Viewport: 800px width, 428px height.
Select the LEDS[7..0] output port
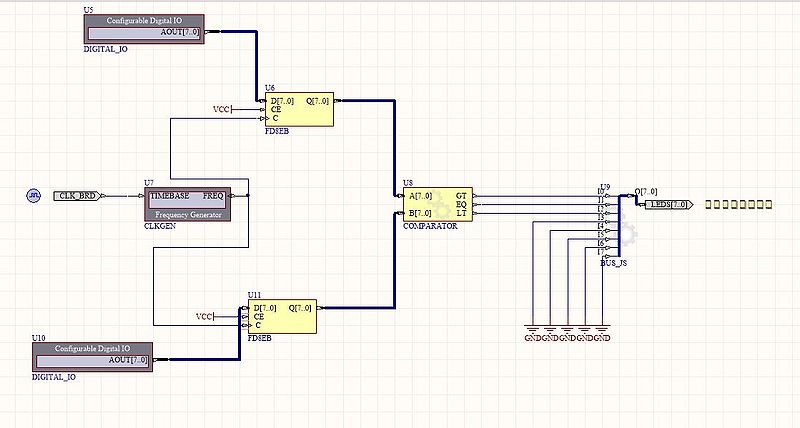pos(668,204)
